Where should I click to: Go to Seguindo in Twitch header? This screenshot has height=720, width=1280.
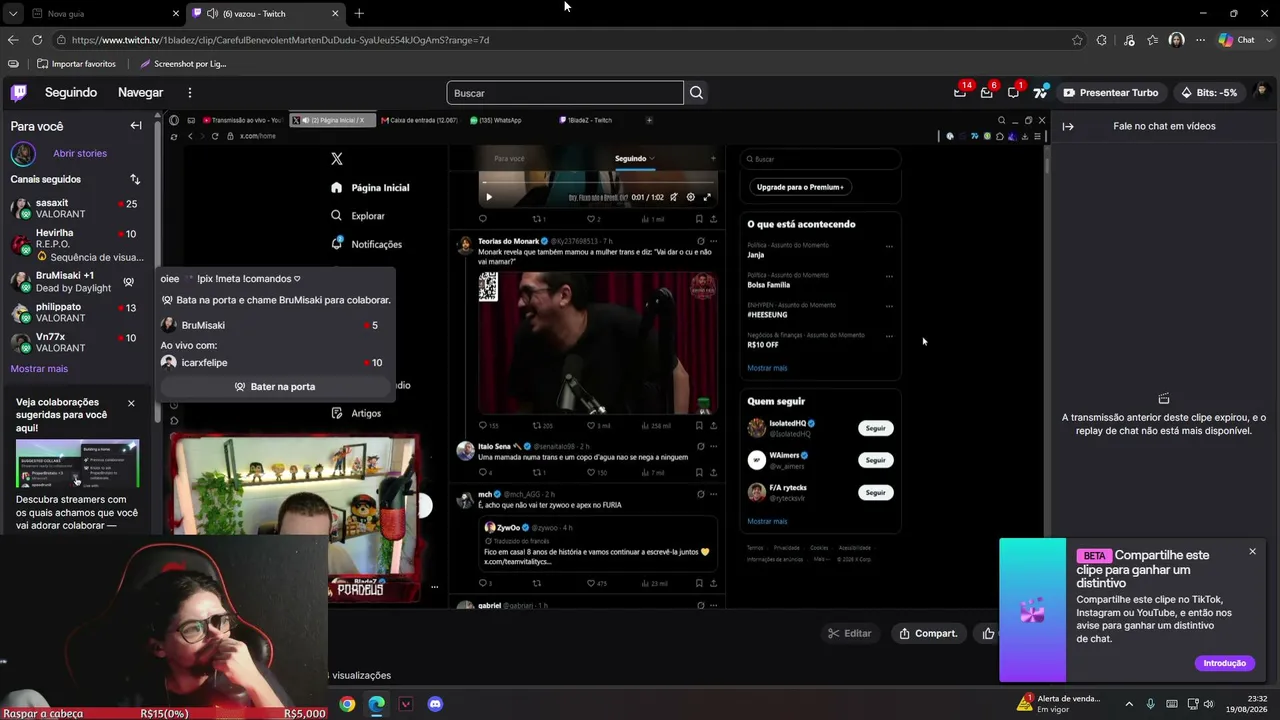(x=71, y=93)
